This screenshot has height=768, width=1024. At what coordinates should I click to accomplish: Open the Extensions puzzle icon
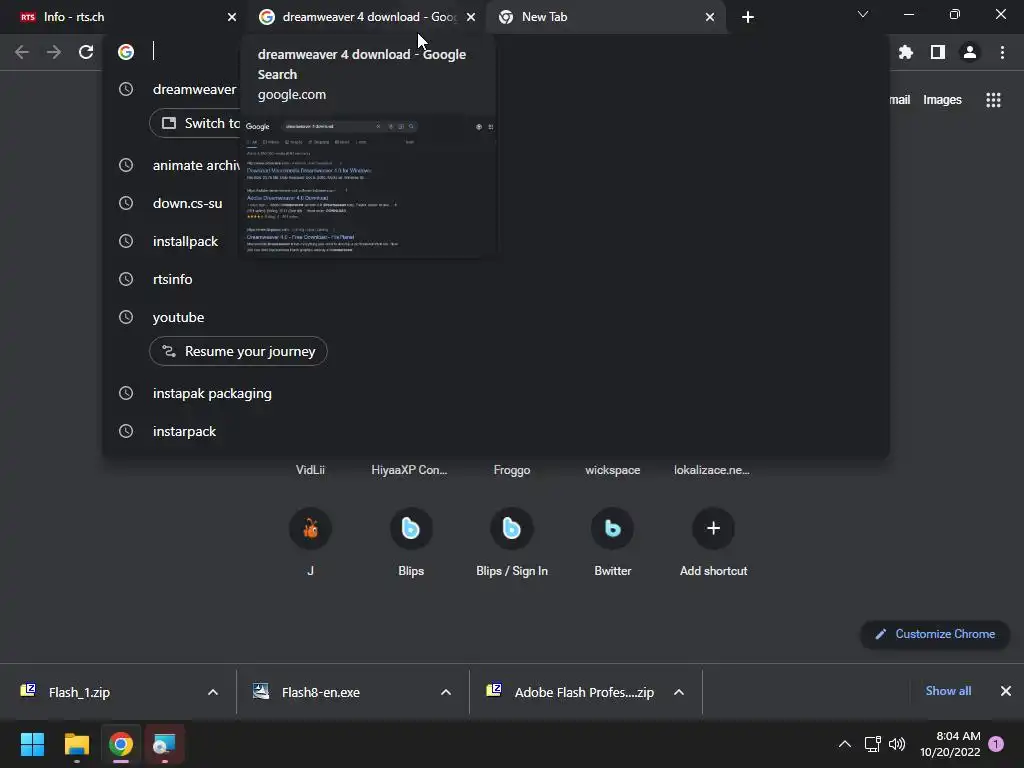[905, 52]
